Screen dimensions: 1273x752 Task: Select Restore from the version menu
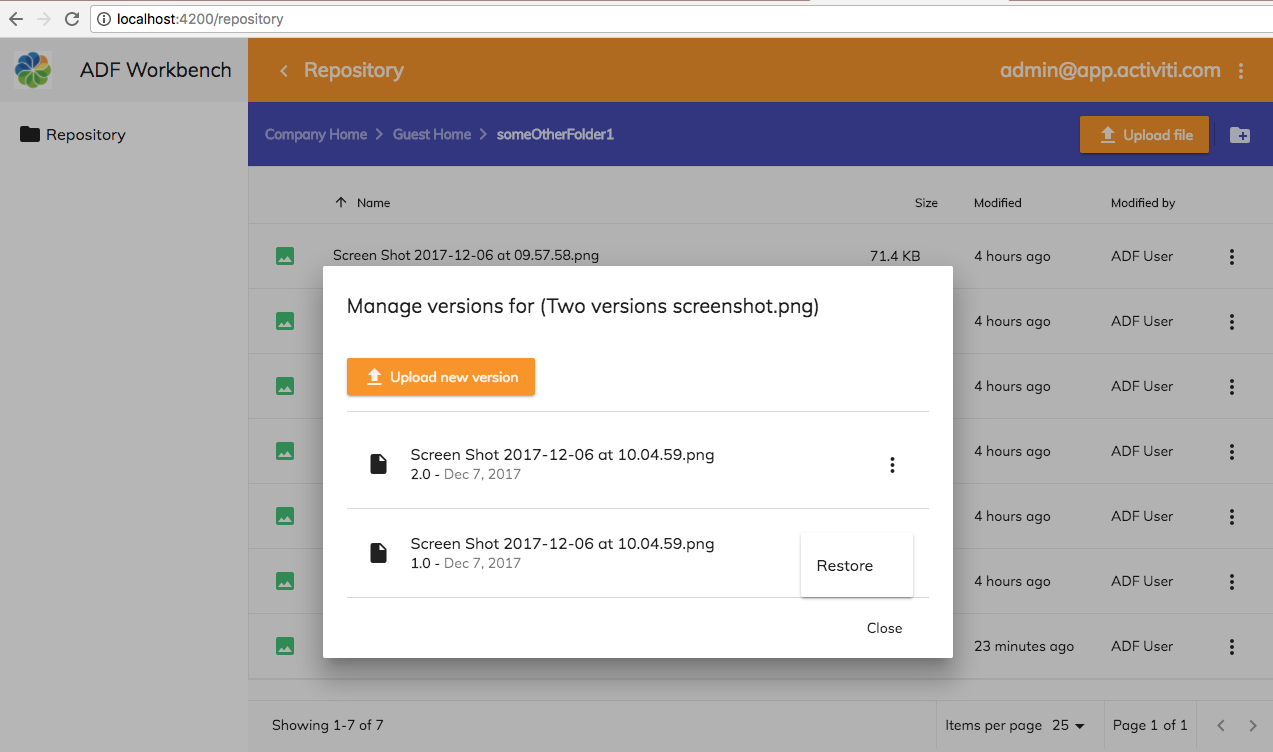pos(845,566)
